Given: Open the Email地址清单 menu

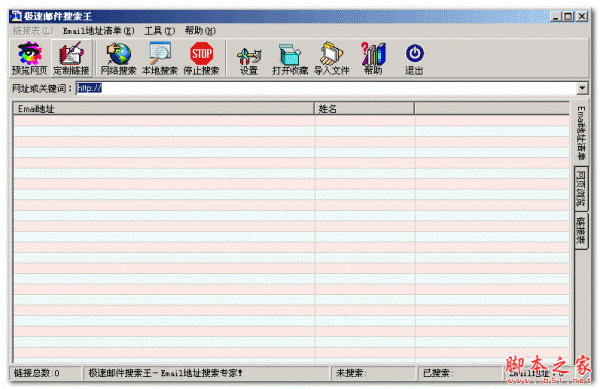Looking at the screenshot, I should tap(99, 31).
